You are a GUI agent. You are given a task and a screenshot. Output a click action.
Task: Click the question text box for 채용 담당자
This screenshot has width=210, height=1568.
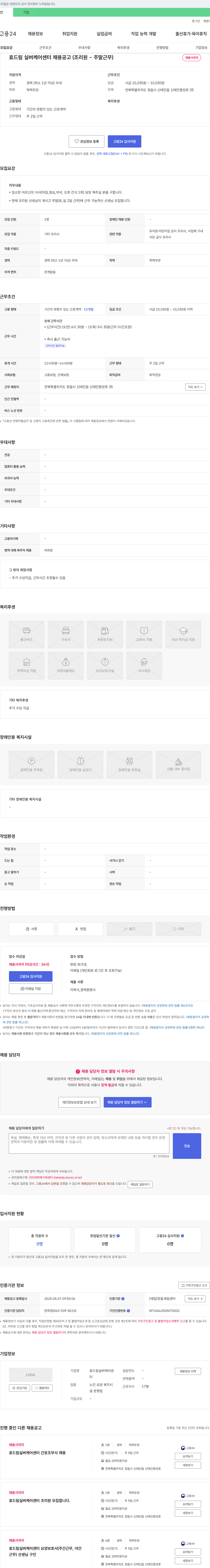[x=89, y=1143]
